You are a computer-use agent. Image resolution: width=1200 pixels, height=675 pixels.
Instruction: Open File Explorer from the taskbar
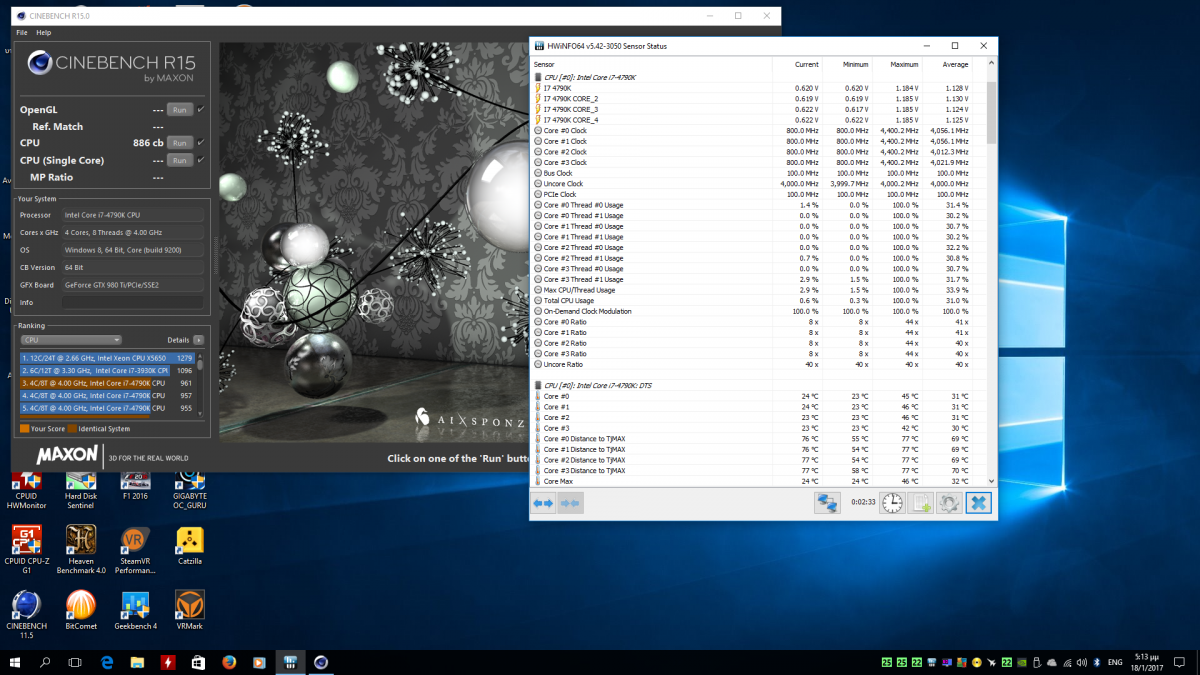click(137, 662)
